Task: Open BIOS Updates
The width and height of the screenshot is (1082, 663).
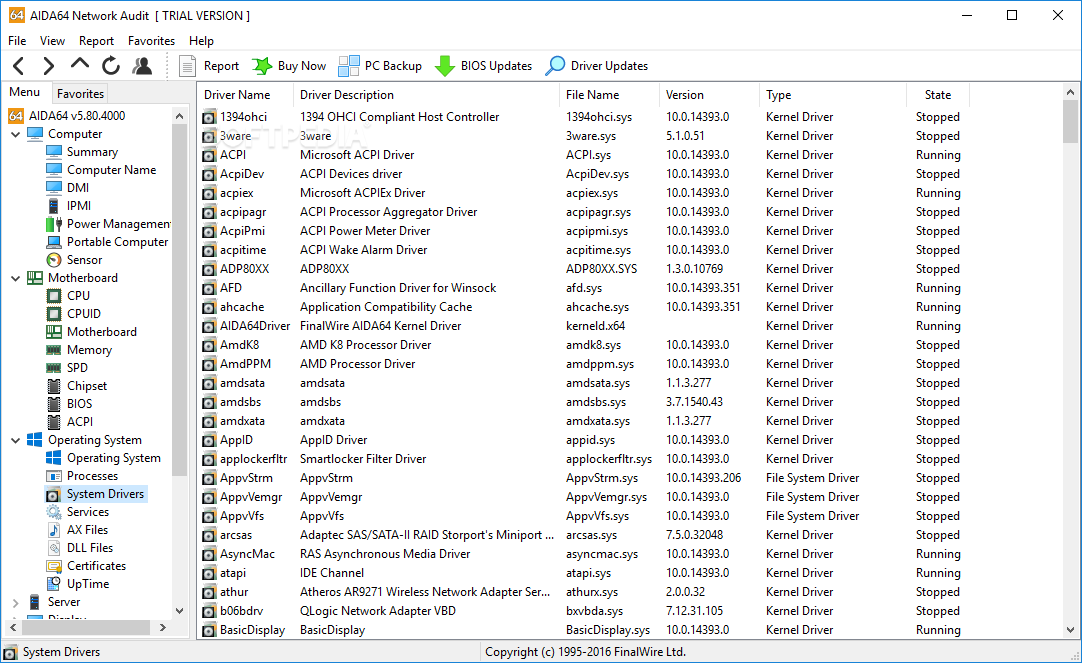Action: [484, 66]
